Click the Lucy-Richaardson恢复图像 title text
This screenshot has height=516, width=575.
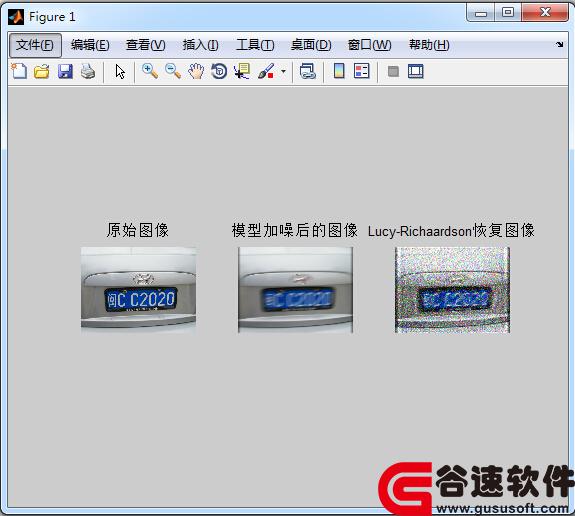[451, 231]
